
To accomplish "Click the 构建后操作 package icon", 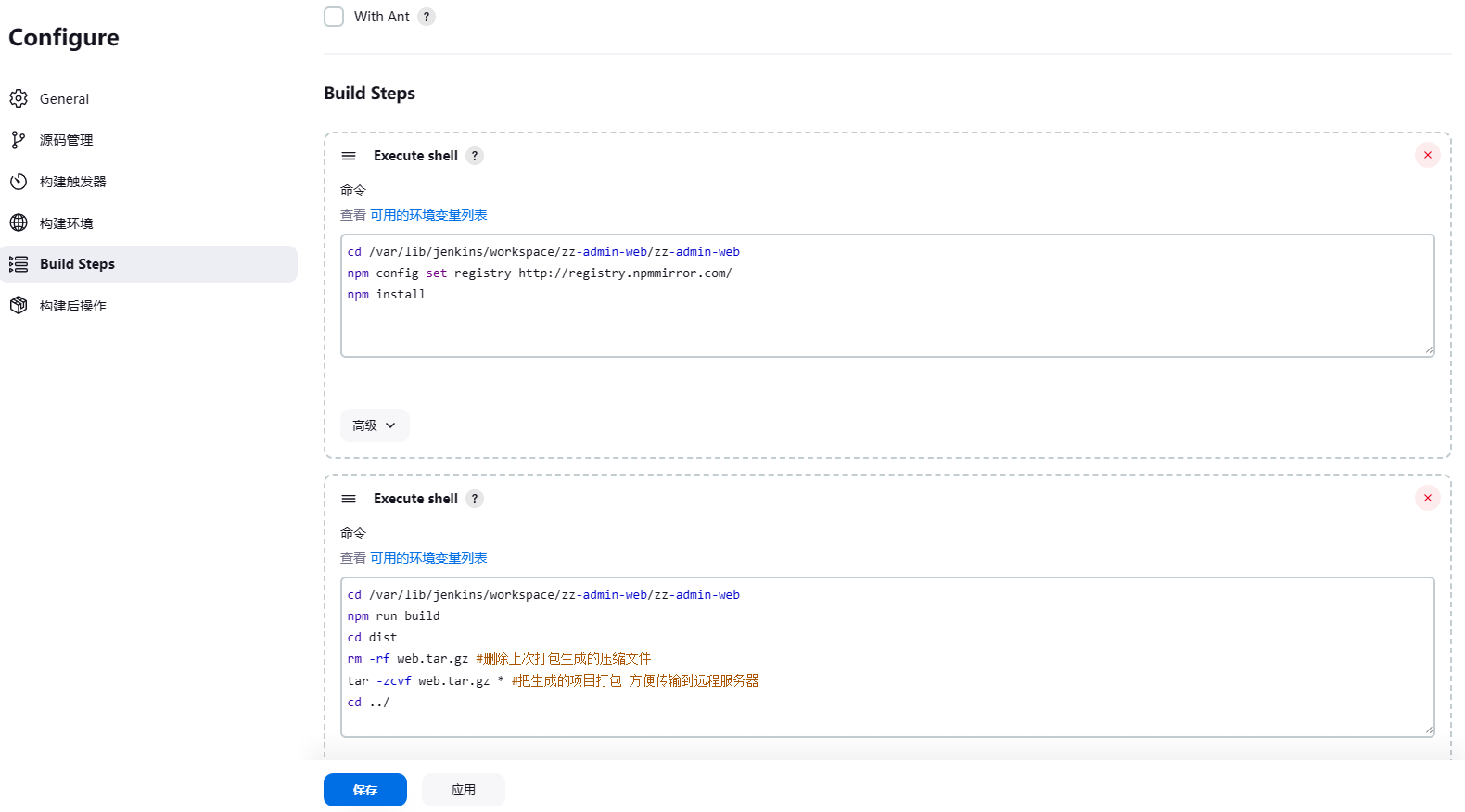I will (19, 305).
